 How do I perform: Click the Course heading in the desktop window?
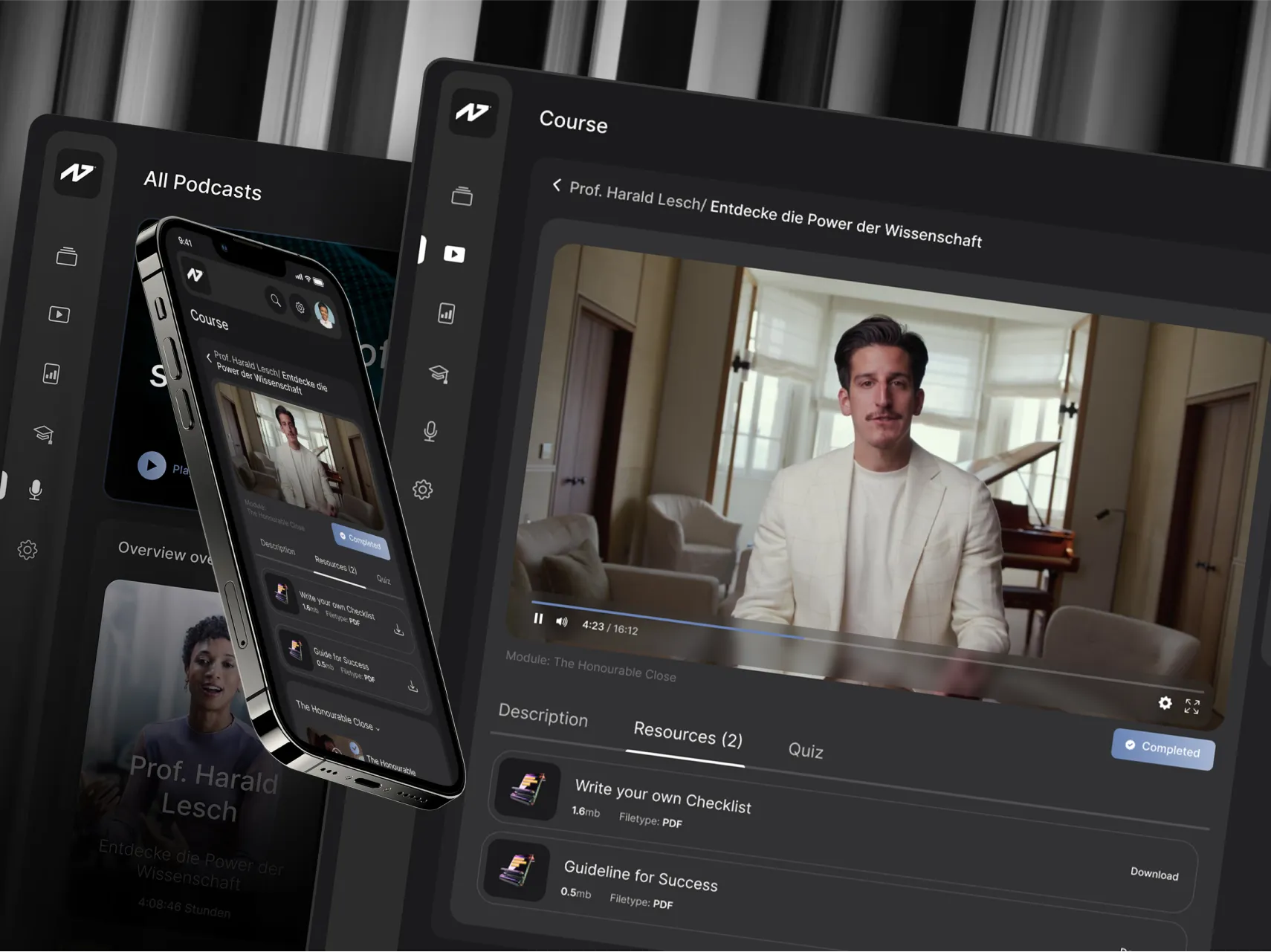pos(573,121)
